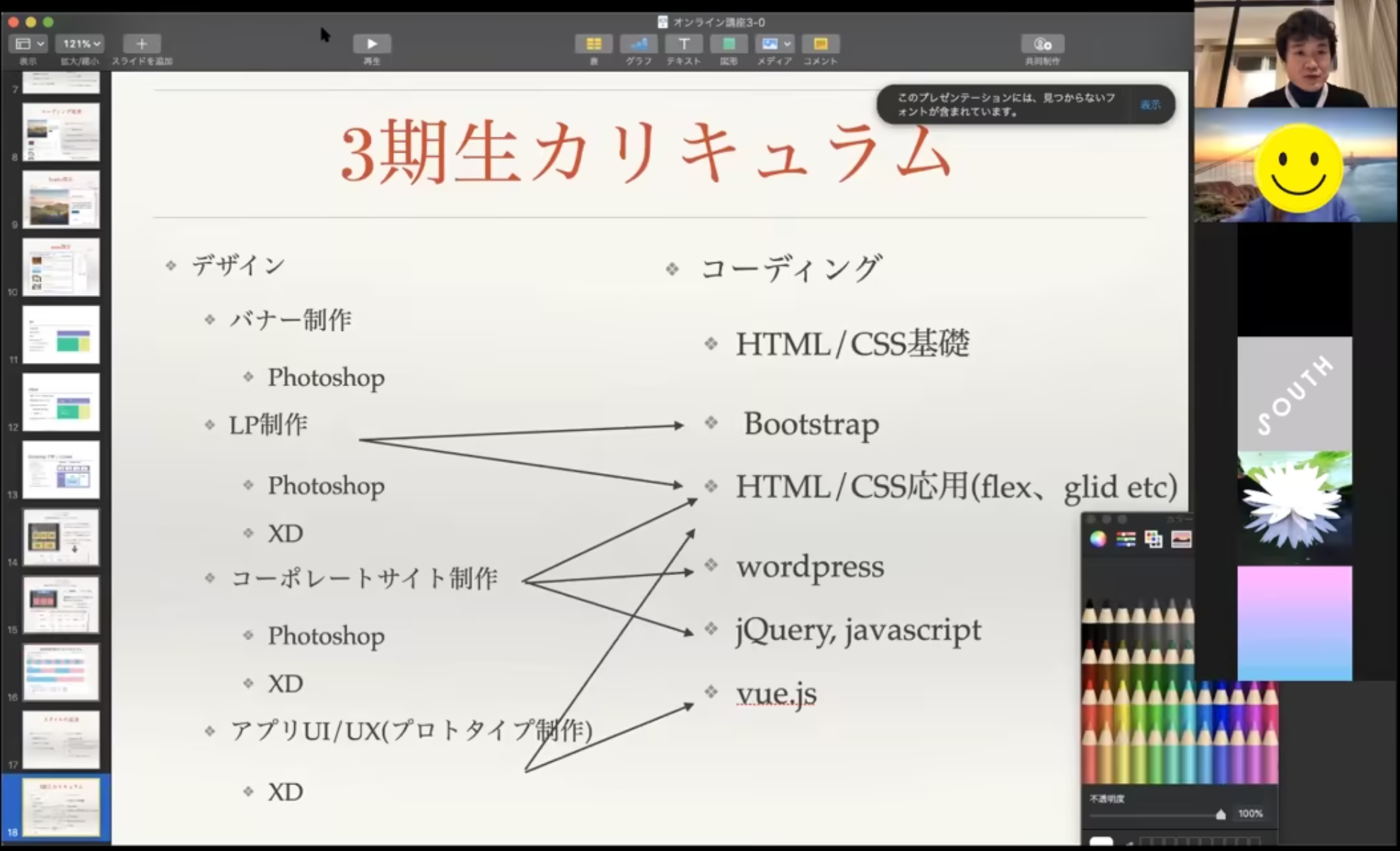1400x851 pixels.
Task: Select slide 11 thumbnail
Action: point(61,335)
